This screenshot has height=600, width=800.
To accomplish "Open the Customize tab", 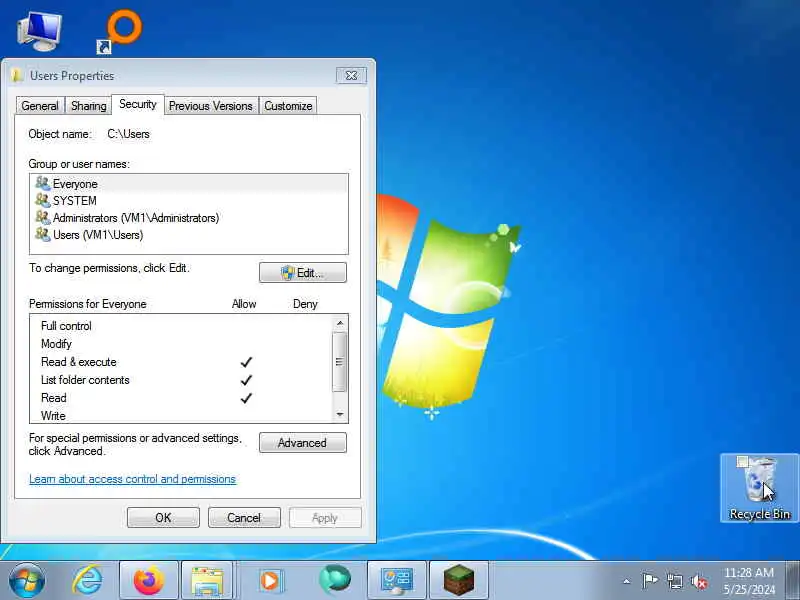I will [x=288, y=106].
